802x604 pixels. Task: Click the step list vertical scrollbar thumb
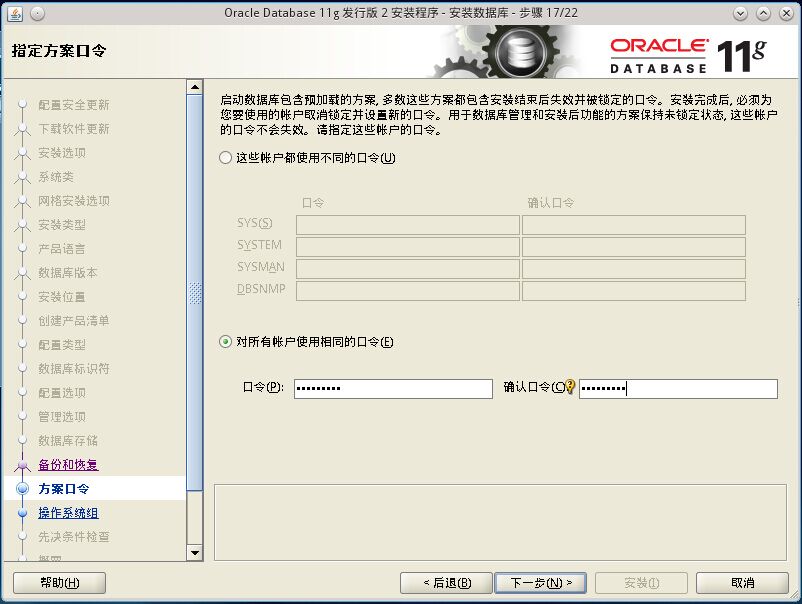coord(195,293)
